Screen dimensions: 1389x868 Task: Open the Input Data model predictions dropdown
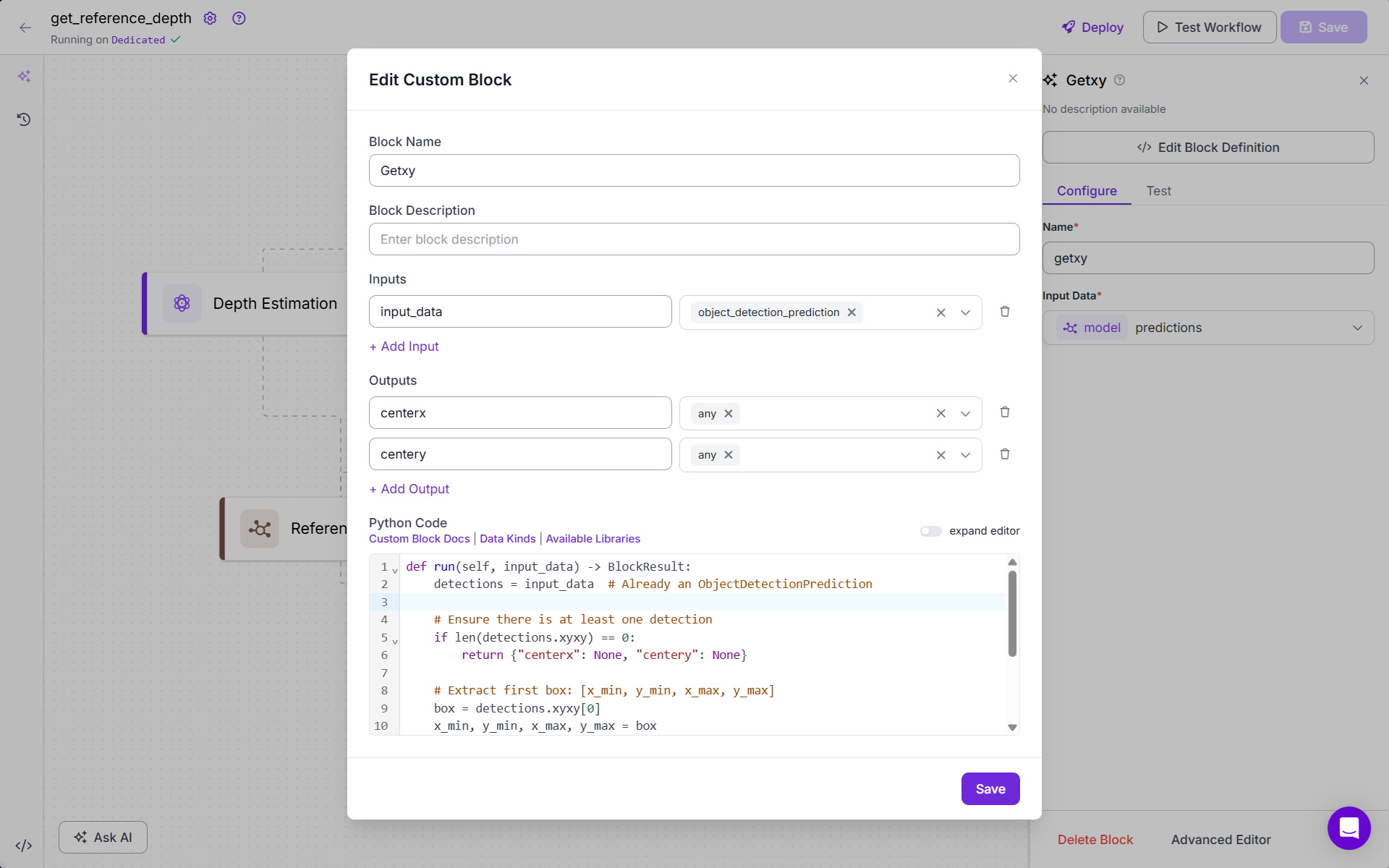pyautogui.click(x=1356, y=328)
